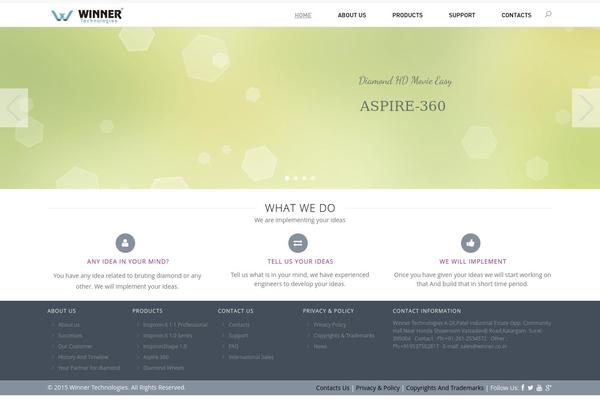Select the third slider dot
This screenshot has height=400, width=600.
[304, 178]
